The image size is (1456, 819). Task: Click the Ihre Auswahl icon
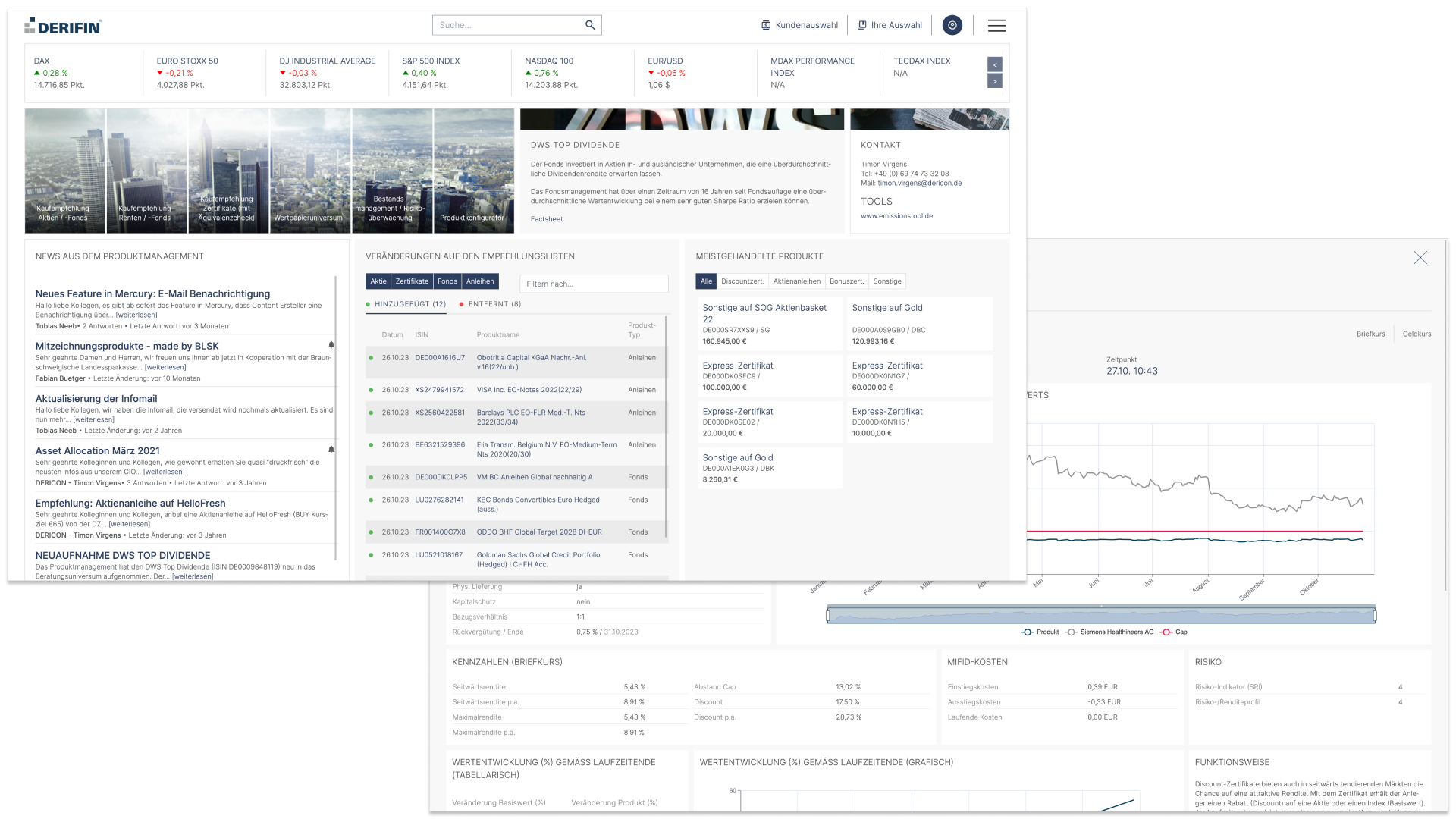click(x=861, y=25)
